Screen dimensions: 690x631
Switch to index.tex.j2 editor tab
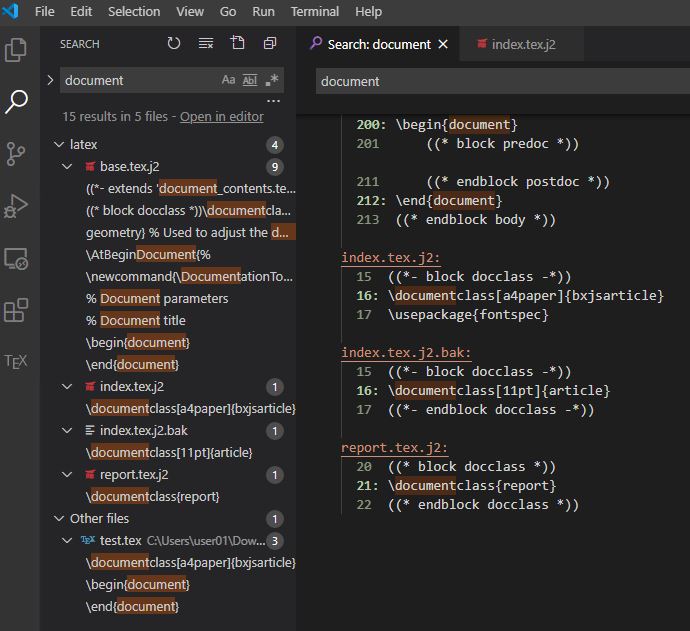521,44
